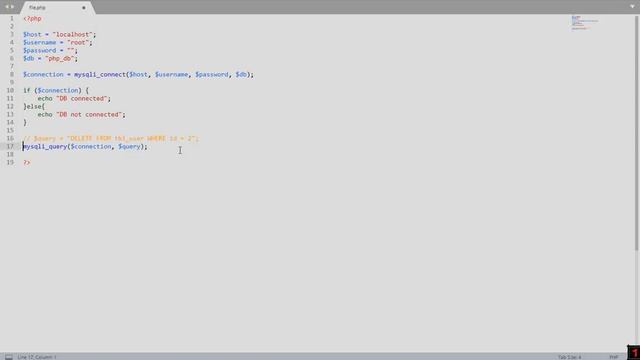The width and height of the screenshot is (640, 360).
Task: Click the next tab right arrow
Action: tap(12, 7)
